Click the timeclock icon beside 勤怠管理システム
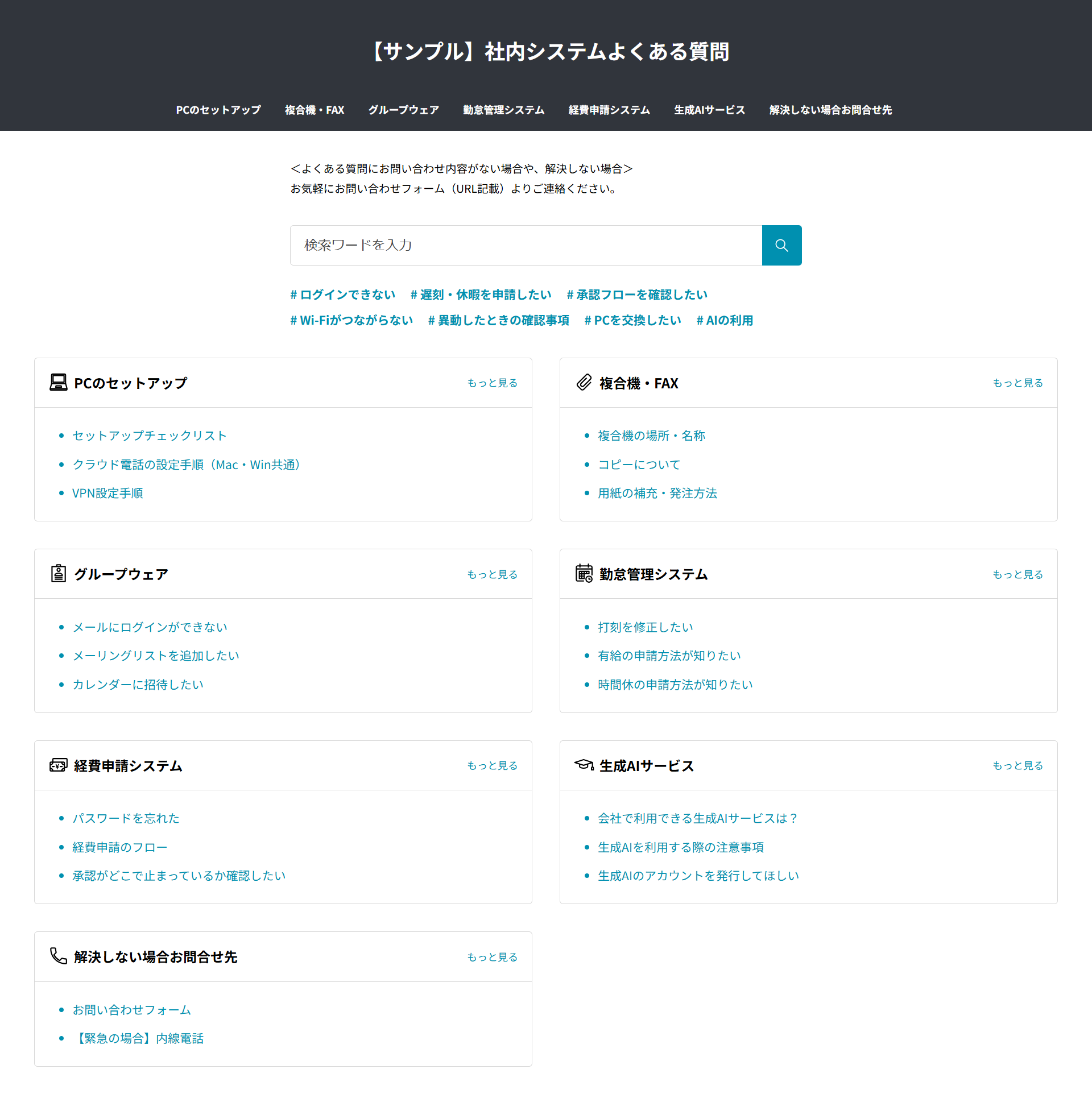Image resolution: width=1092 pixels, height=1094 pixels. tap(584, 574)
